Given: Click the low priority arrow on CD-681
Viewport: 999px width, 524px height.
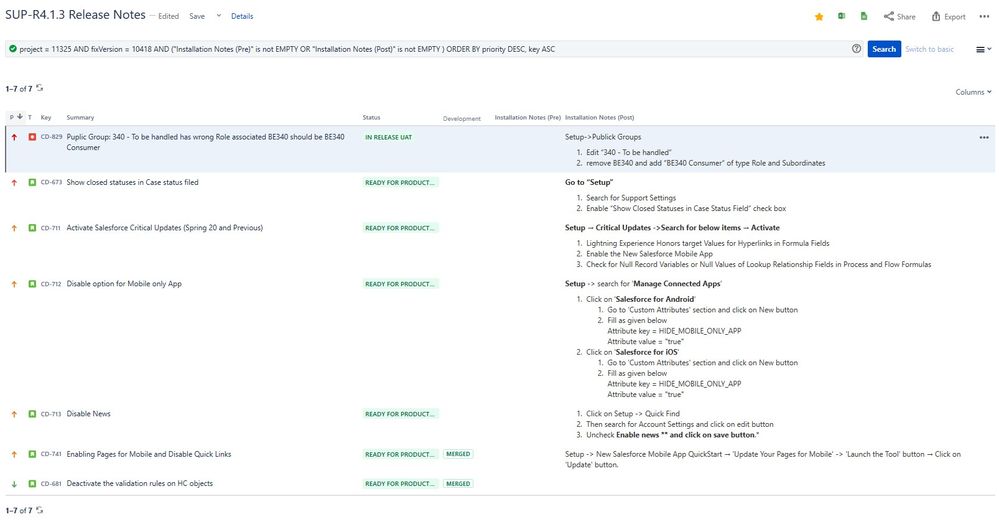Looking at the screenshot, I should 14,484.
